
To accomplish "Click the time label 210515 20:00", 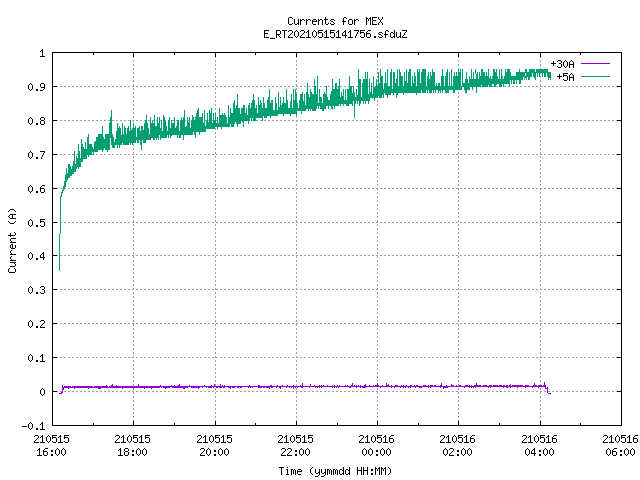I will pos(214,445).
